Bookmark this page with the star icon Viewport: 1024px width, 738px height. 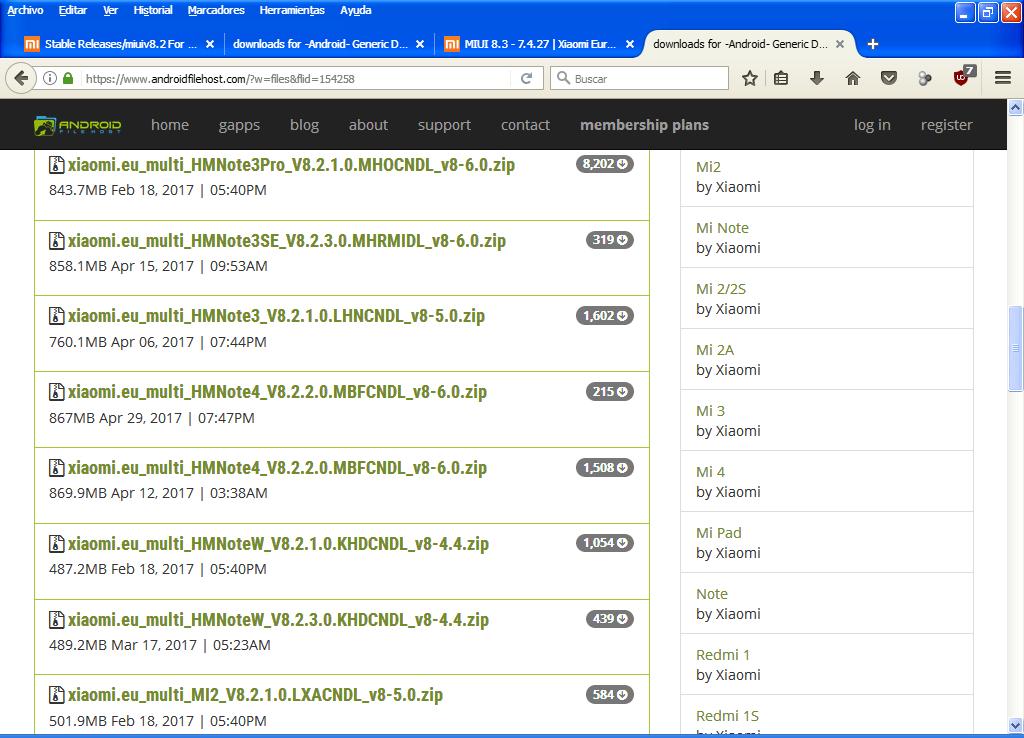tap(750, 78)
